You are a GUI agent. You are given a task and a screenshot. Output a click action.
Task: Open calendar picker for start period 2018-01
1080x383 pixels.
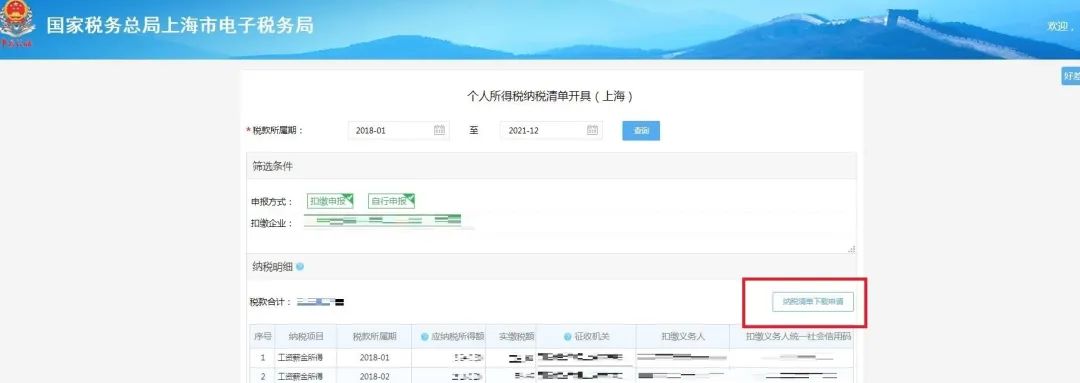tap(439, 130)
